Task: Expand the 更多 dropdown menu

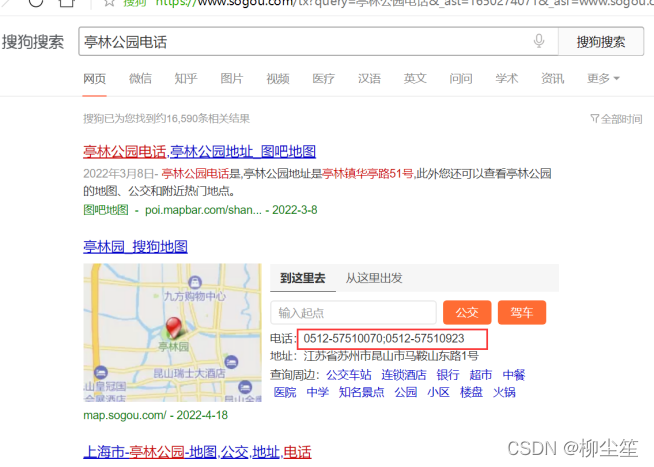Action: (x=603, y=78)
